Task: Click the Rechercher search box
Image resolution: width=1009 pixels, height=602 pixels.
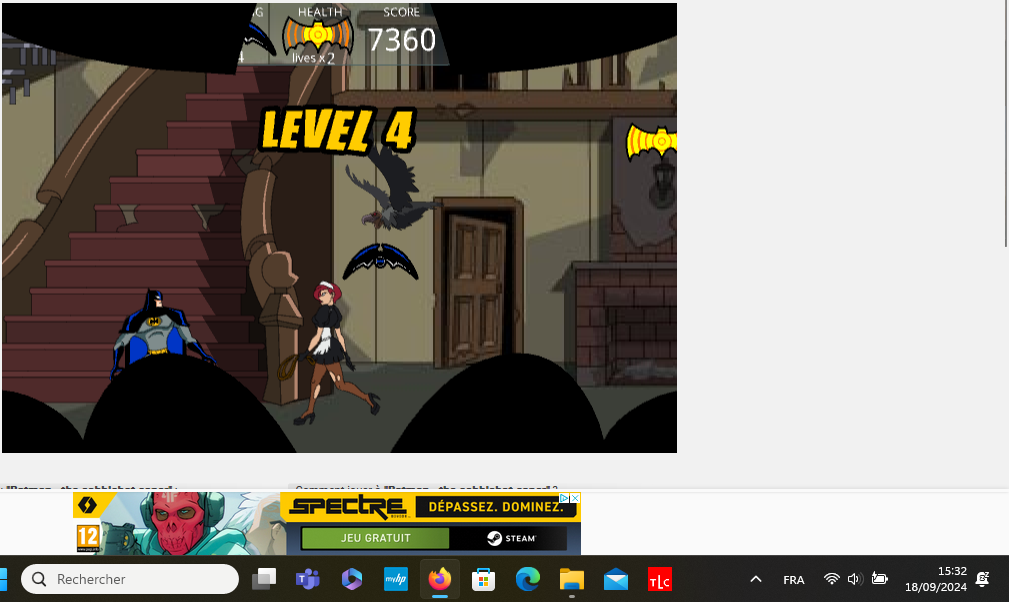Action: point(130,579)
